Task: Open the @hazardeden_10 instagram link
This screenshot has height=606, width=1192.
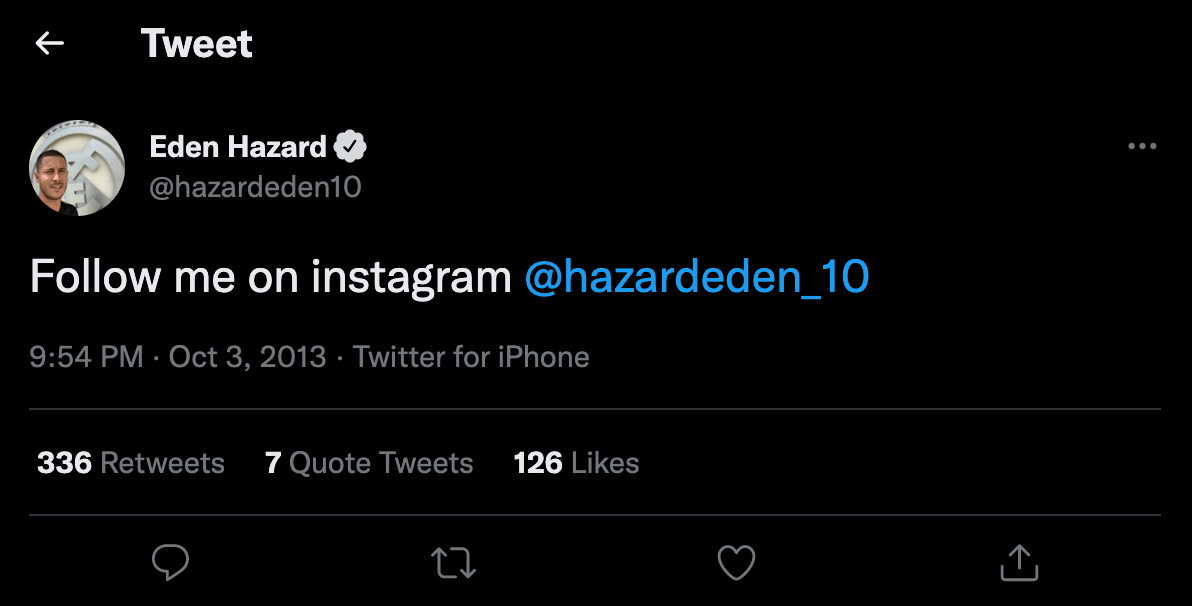Action: tap(697, 276)
